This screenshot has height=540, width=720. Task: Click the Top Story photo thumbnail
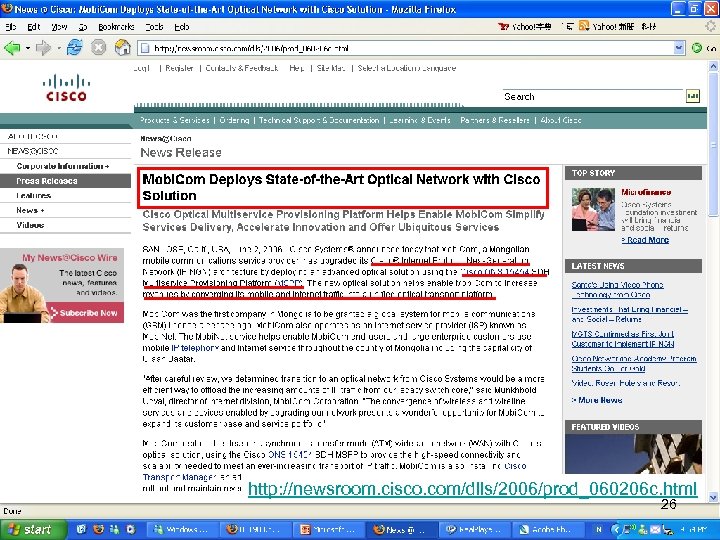click(593, 209)
